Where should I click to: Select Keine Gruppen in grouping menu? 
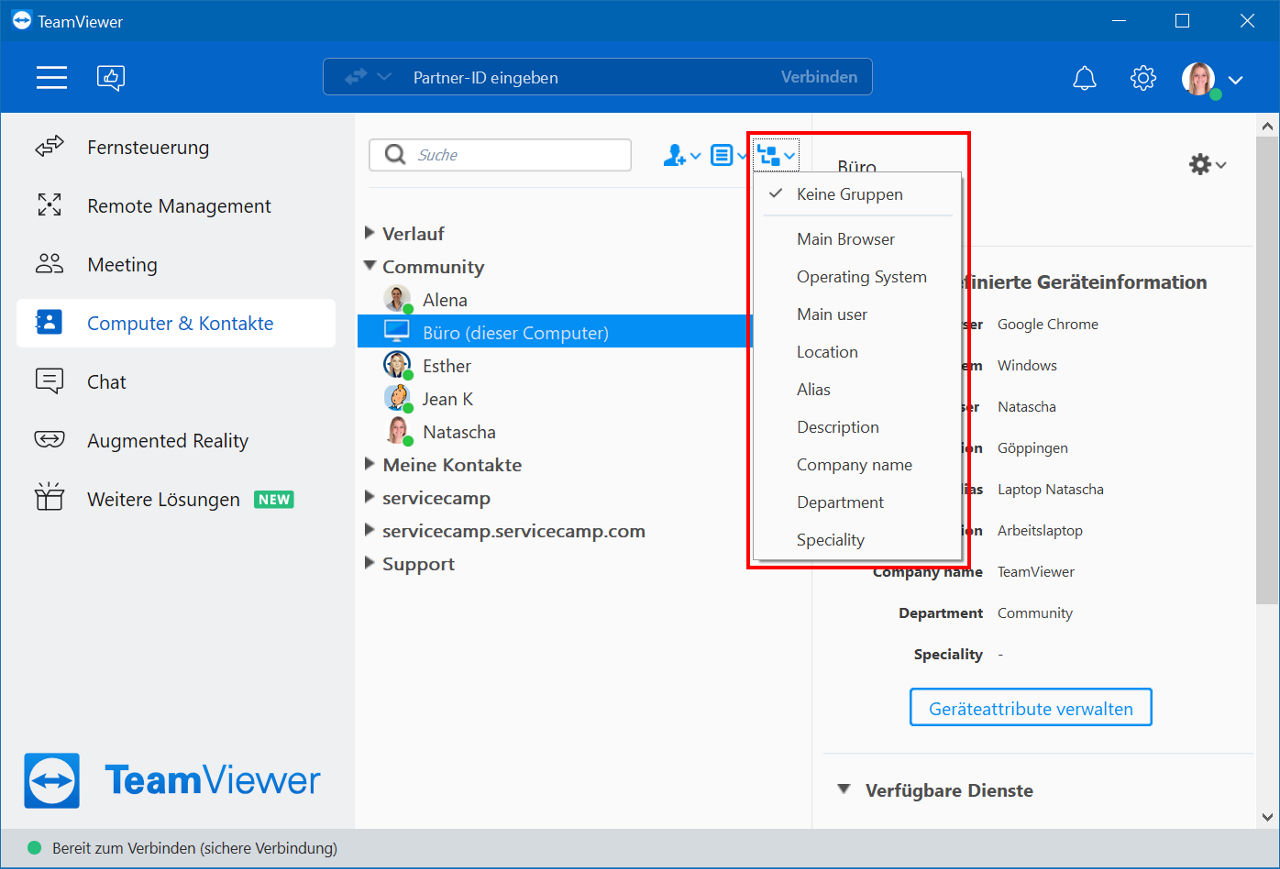click(x=857, y=194)
